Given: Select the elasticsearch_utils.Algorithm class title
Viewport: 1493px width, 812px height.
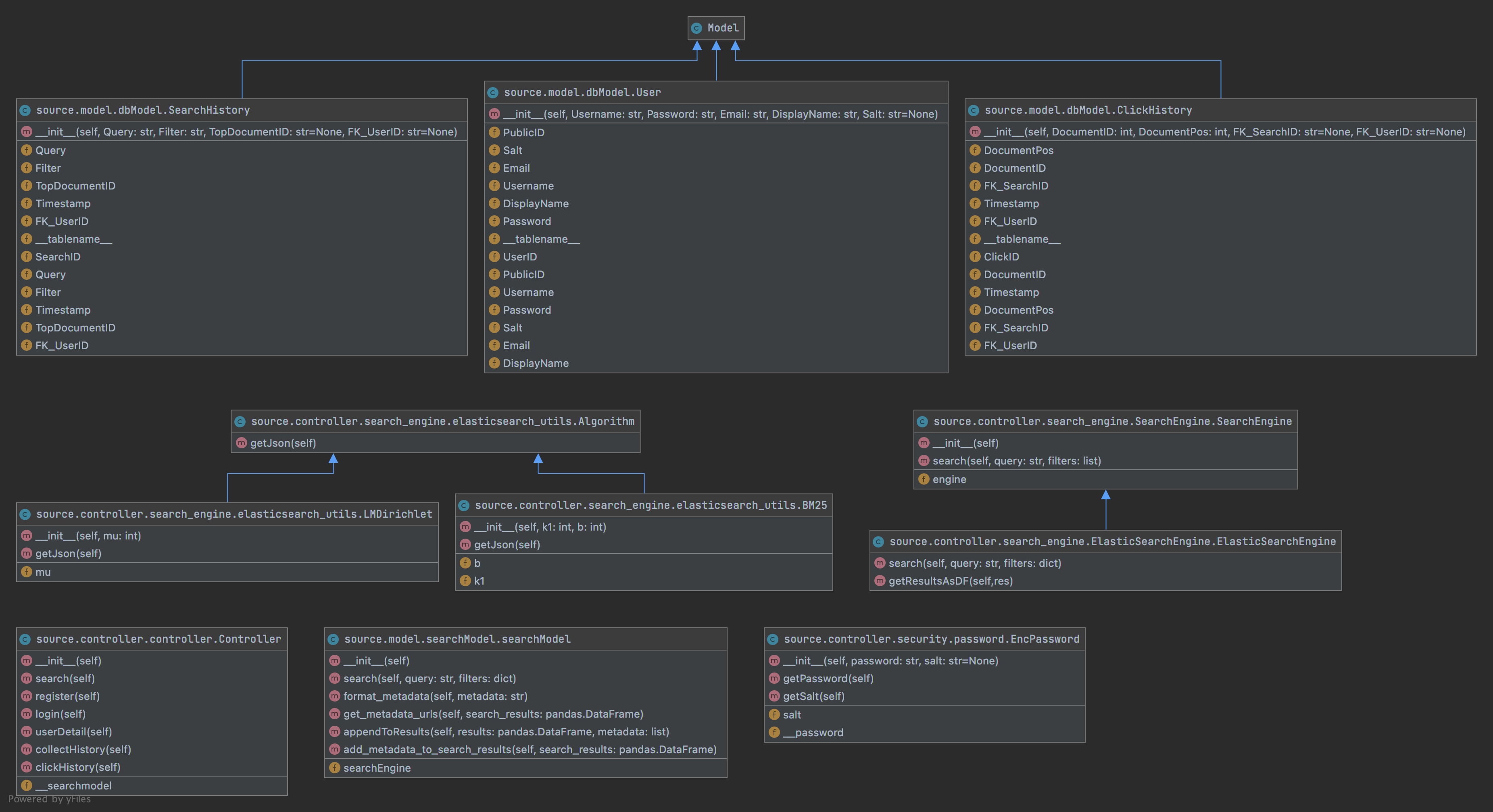Looking at the screenshot, I should click(x=443, y=421).
